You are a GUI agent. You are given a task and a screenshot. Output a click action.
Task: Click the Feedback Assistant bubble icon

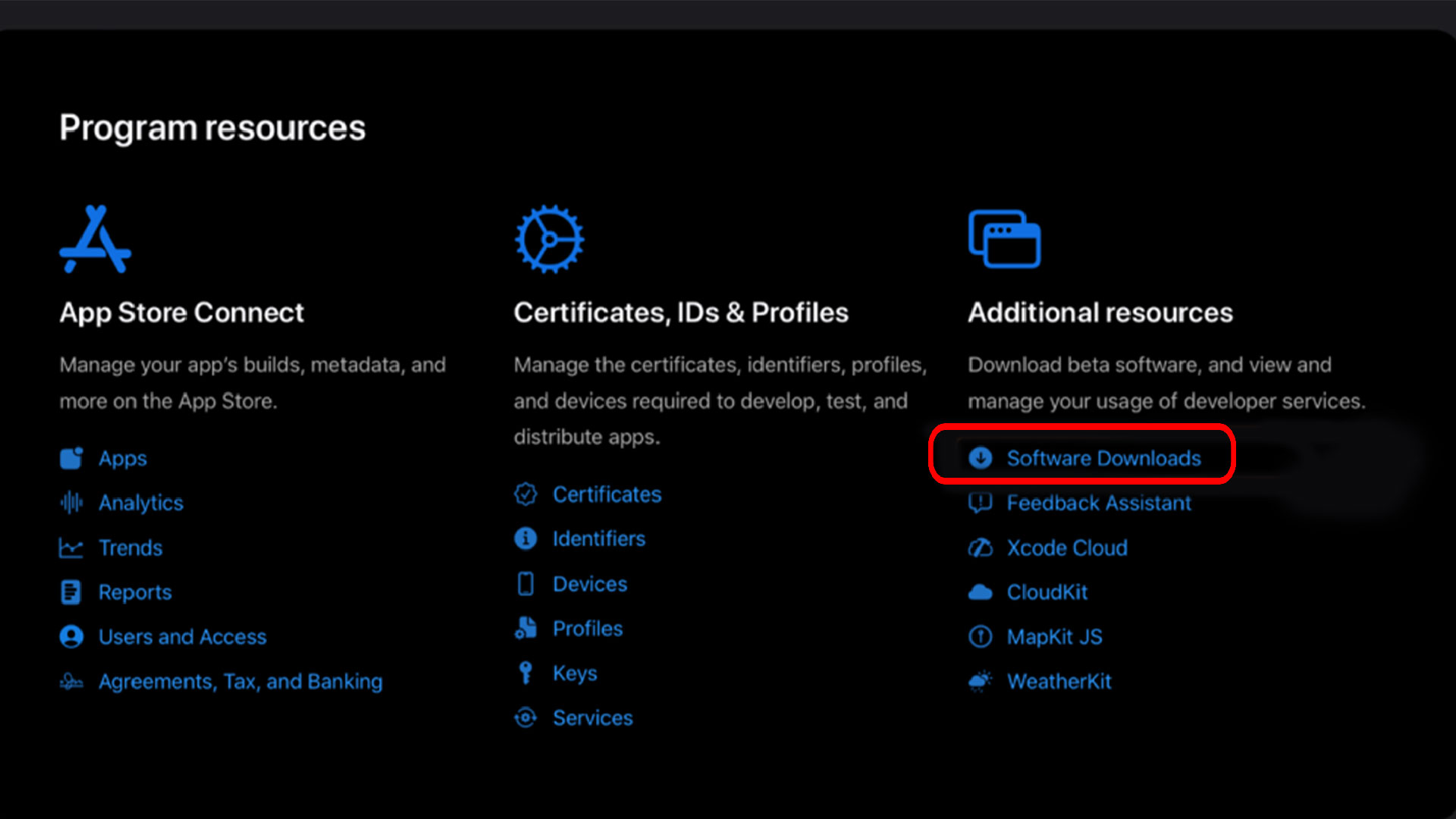[x=981, y=503]
